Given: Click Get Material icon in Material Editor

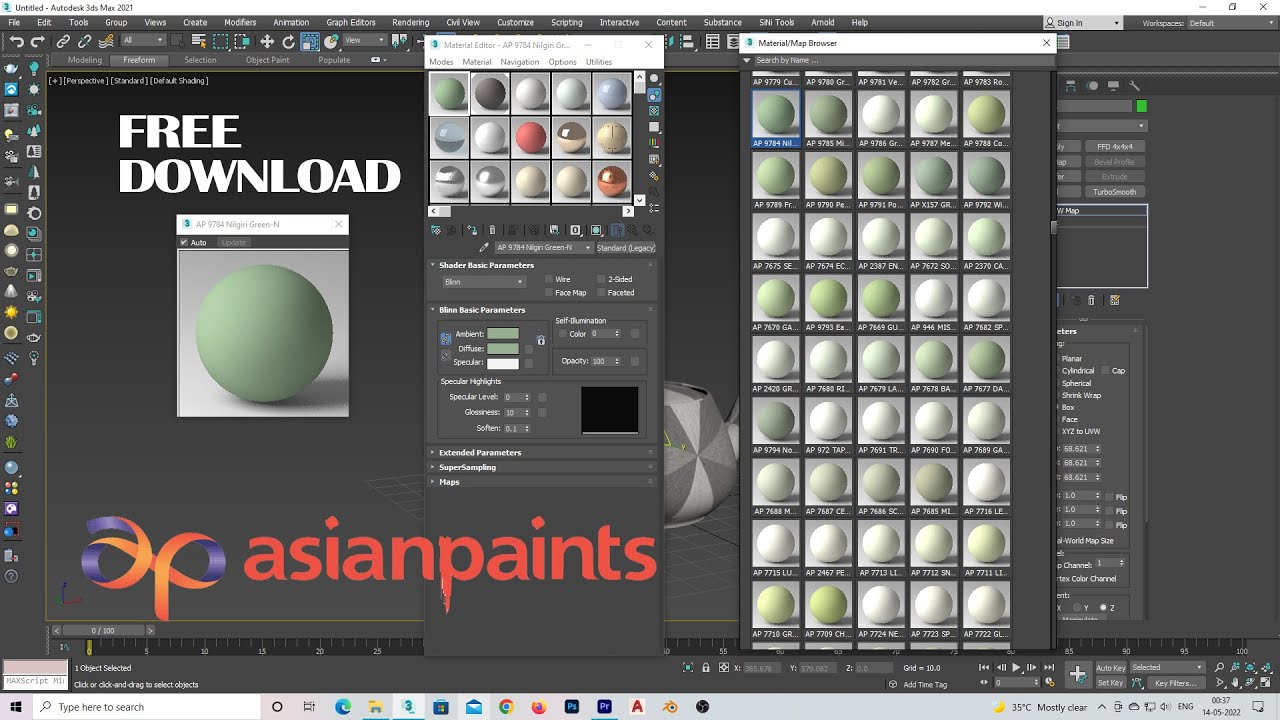Looking at the screenshot, I should tap(436, 230).
